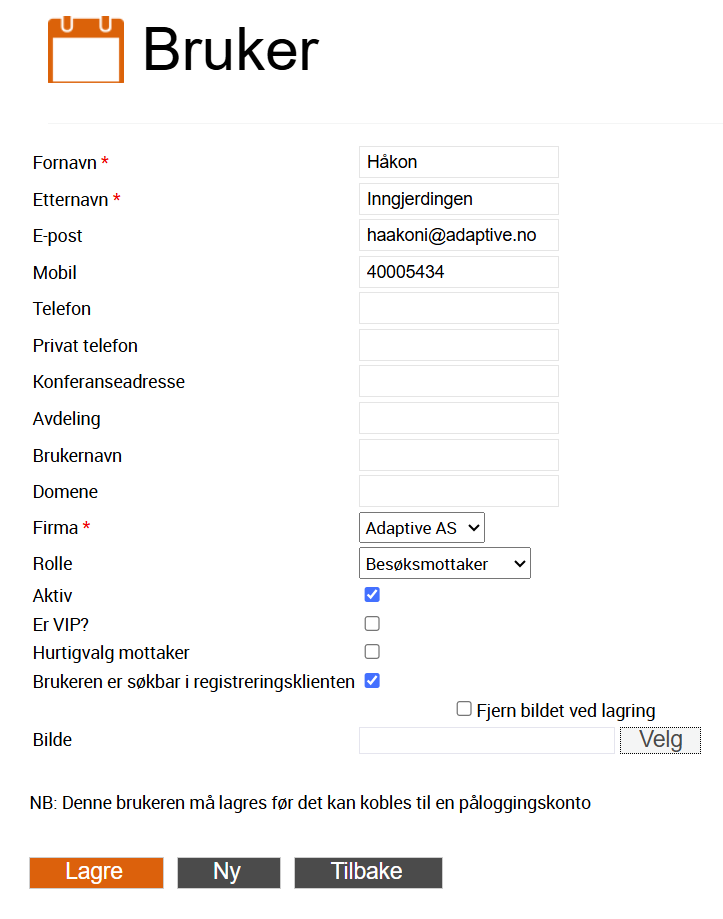Open the Firma dropdown showing Adaptive AS

422,527
